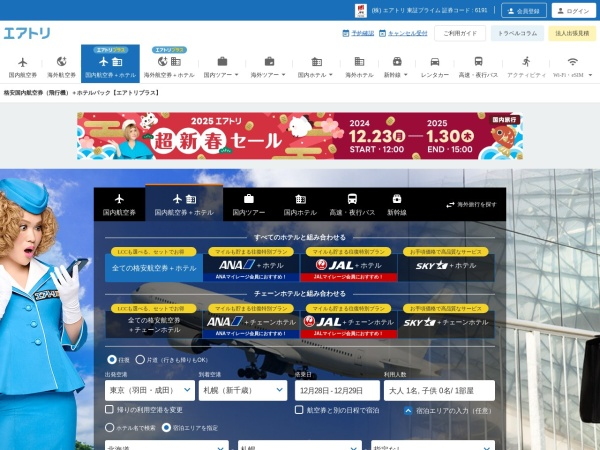
Task: Click 搭乗日 date field 12月28日-12月29日
Action: [337, 390]
